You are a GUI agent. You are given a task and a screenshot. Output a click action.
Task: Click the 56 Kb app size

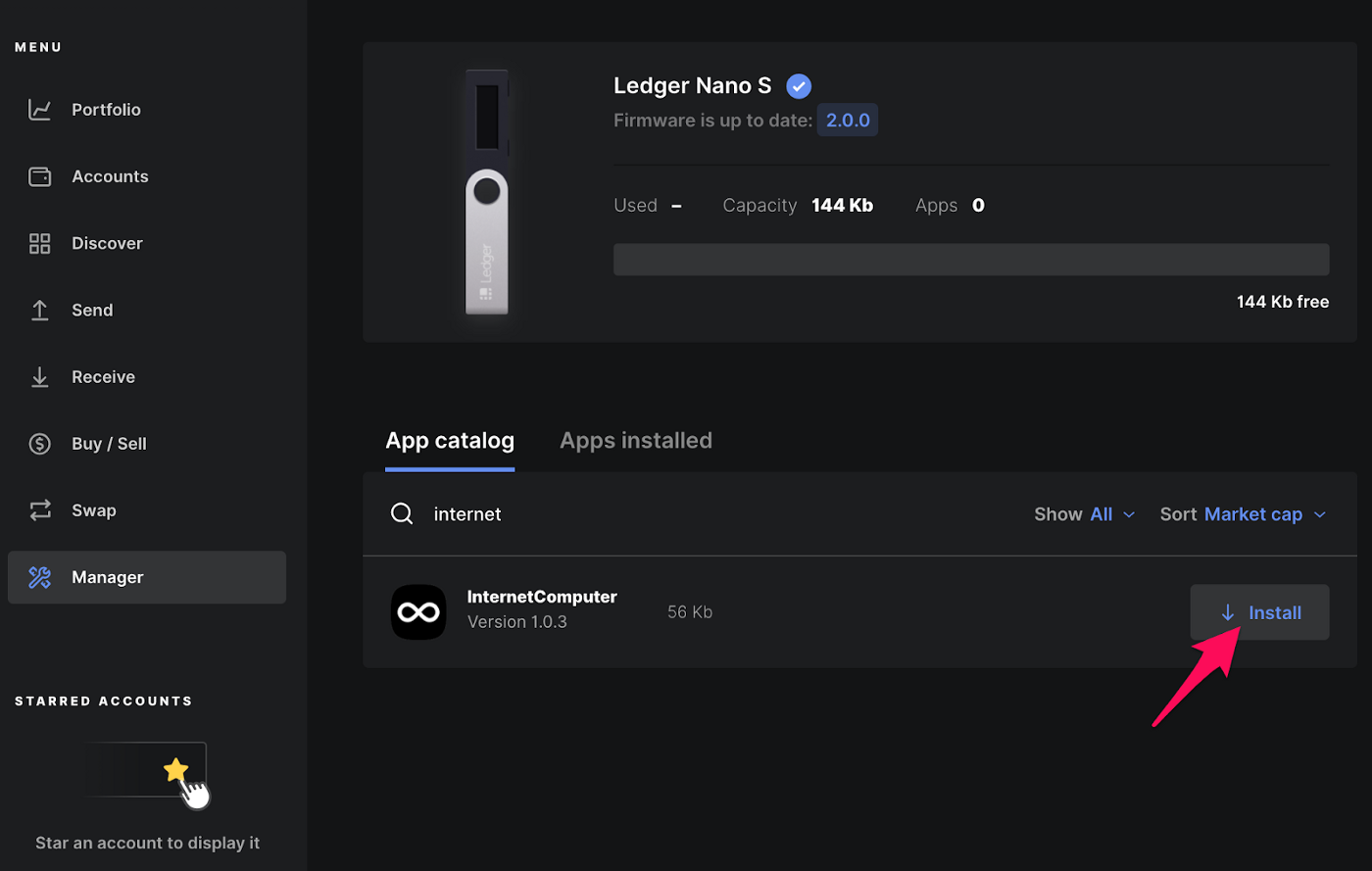(690, 612)
